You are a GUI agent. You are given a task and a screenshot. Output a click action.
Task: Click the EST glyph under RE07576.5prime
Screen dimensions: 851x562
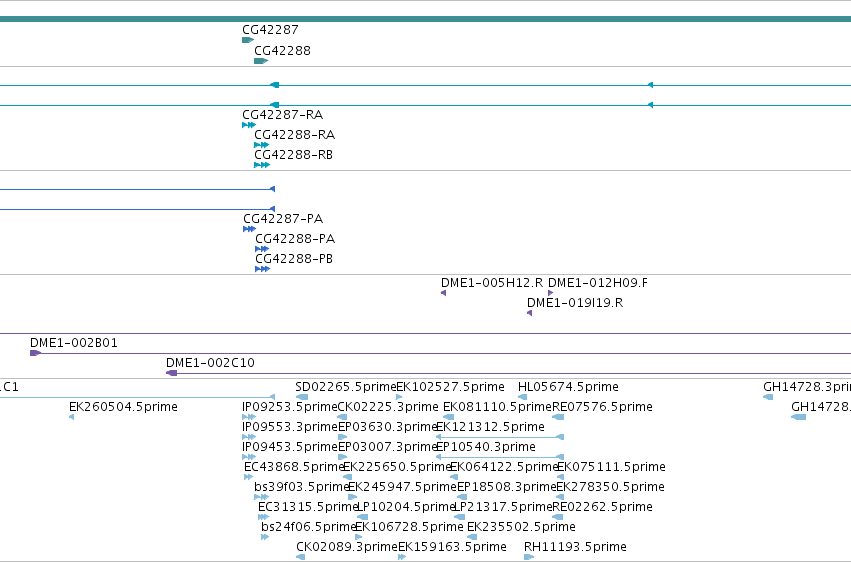(x=558, y=417)
